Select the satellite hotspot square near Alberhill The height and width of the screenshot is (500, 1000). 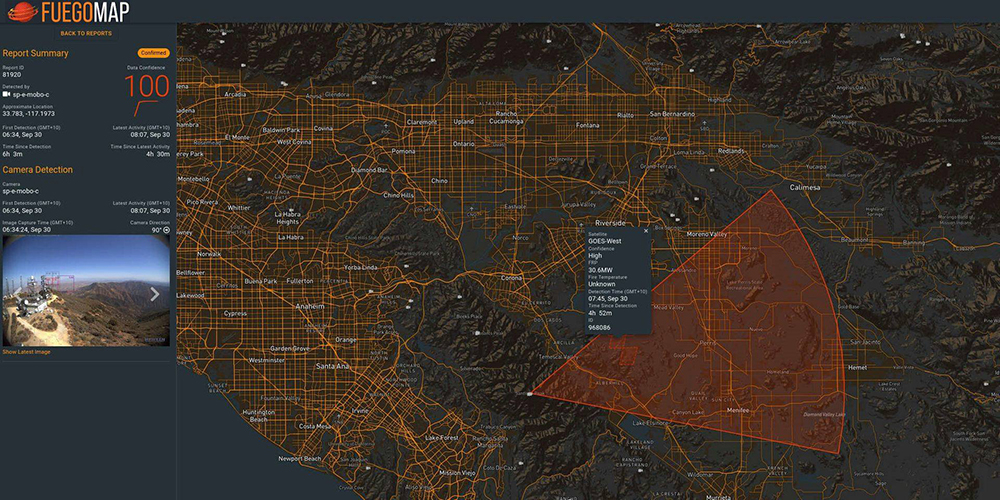[628, 357]
